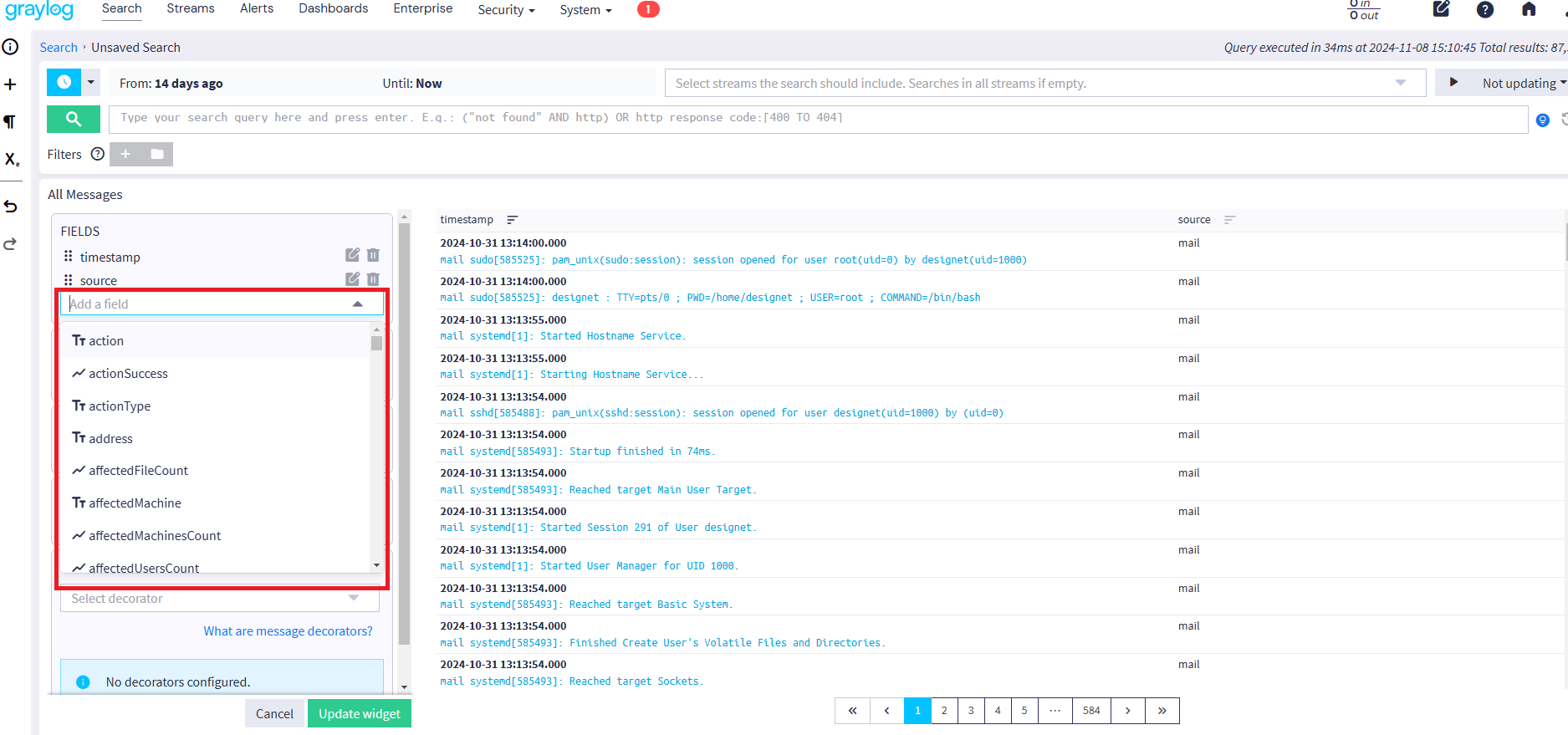Go to page 3 of results

tap(971, 711)
